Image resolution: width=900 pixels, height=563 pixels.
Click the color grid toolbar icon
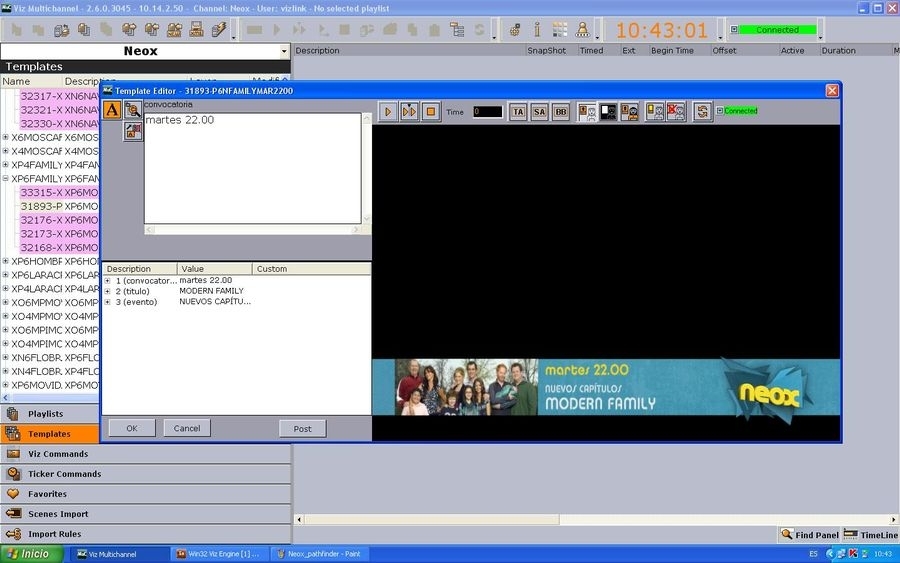point(560,29)
